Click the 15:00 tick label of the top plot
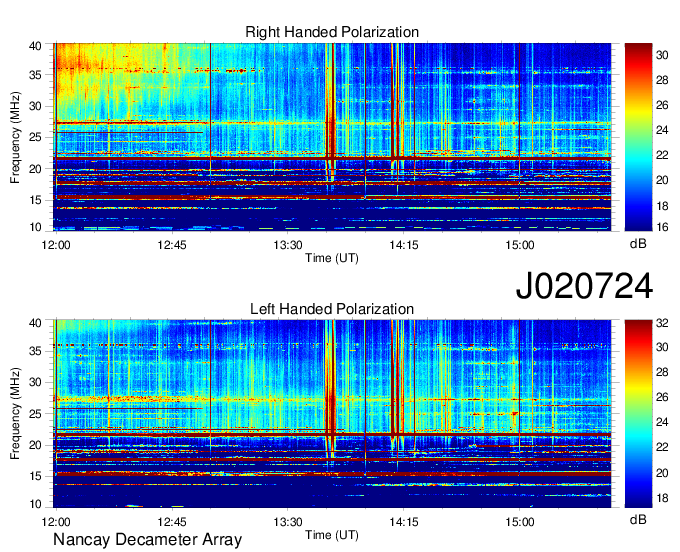 coord(520,245)
